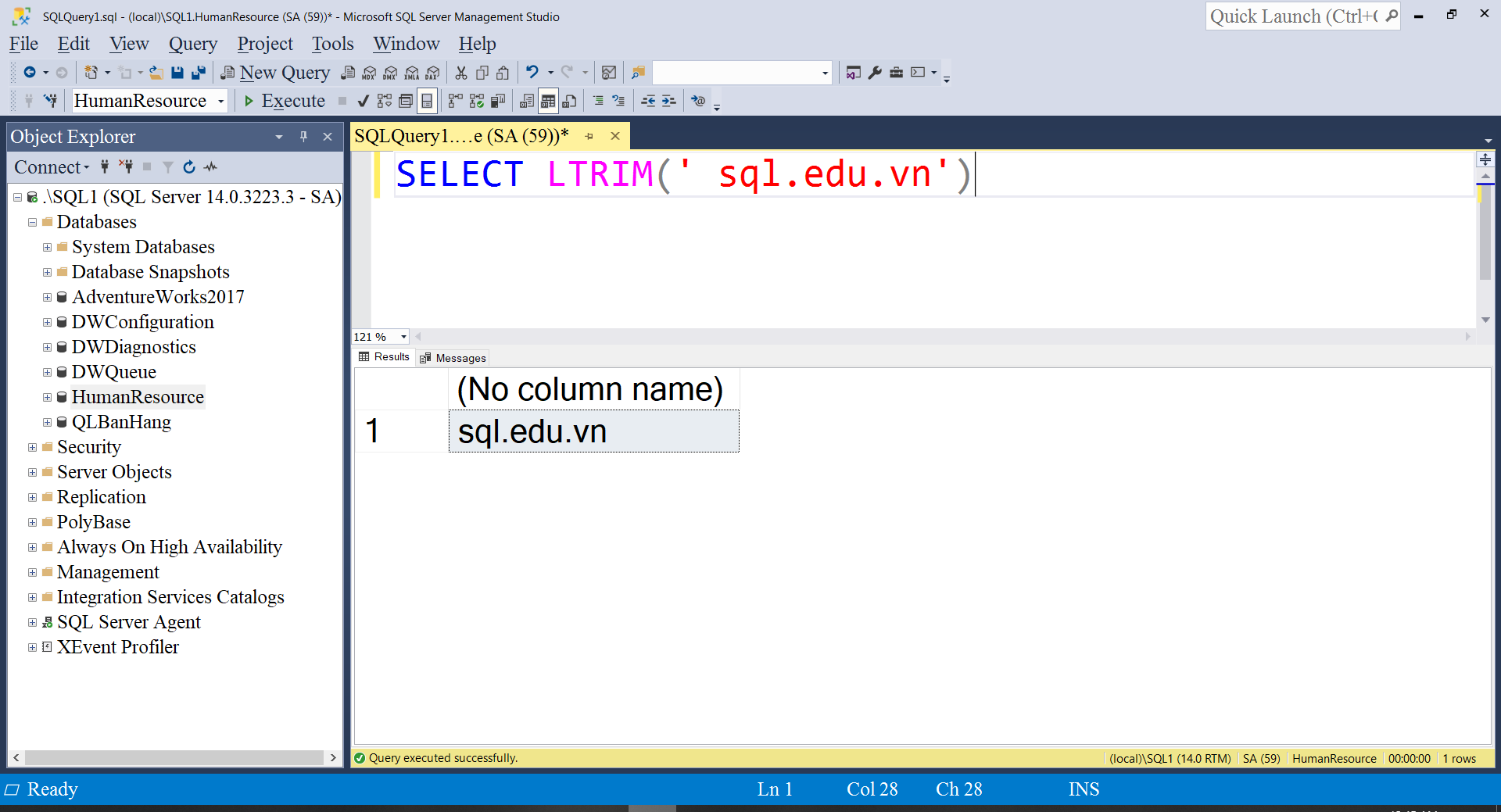Expand the Security folder node
The width and height of the screenshot is (1501, 812).
click(x=32, y=447)
